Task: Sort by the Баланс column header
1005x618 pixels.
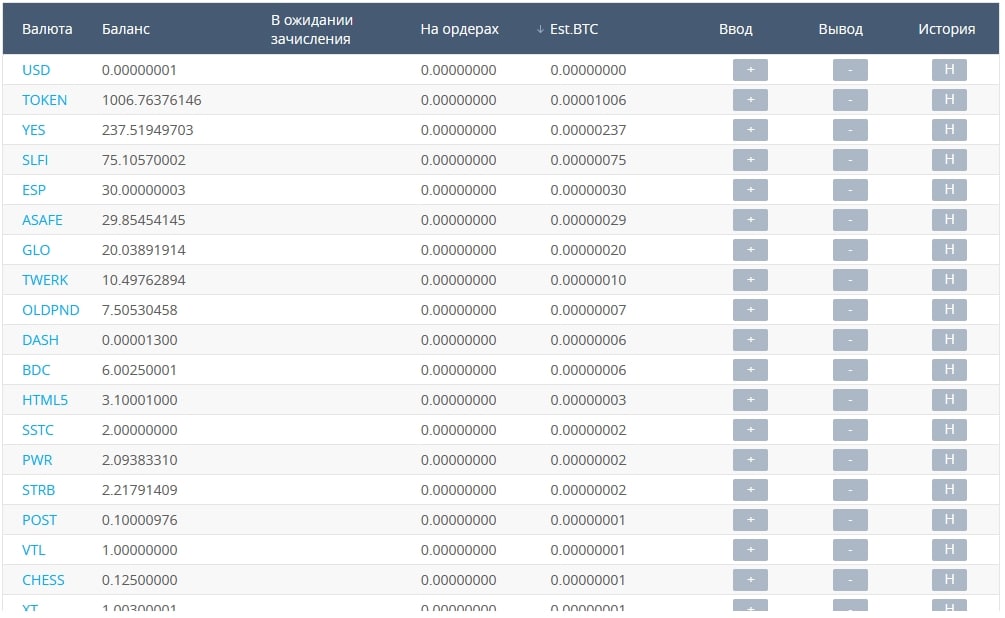Action: pos(126,29)
